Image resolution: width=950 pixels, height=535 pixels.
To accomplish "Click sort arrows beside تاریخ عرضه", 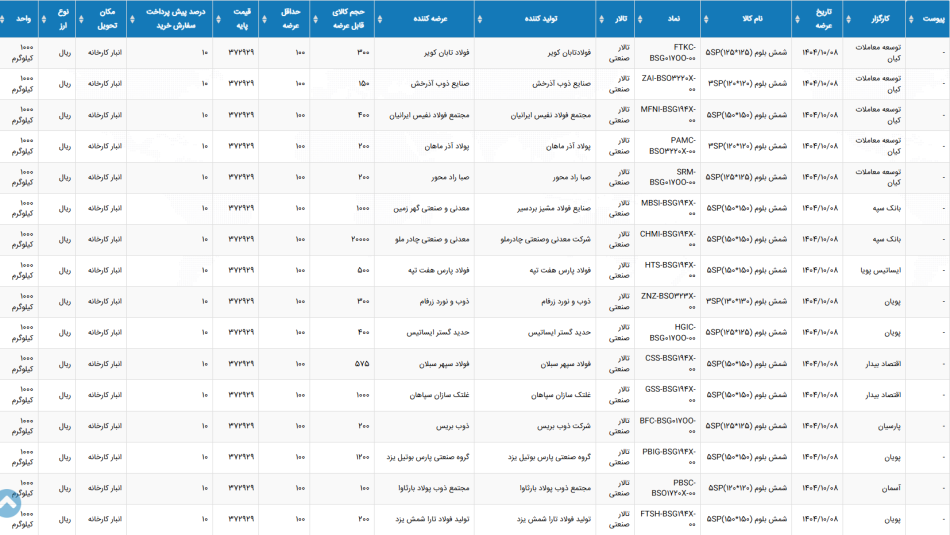I will point(797,19).
